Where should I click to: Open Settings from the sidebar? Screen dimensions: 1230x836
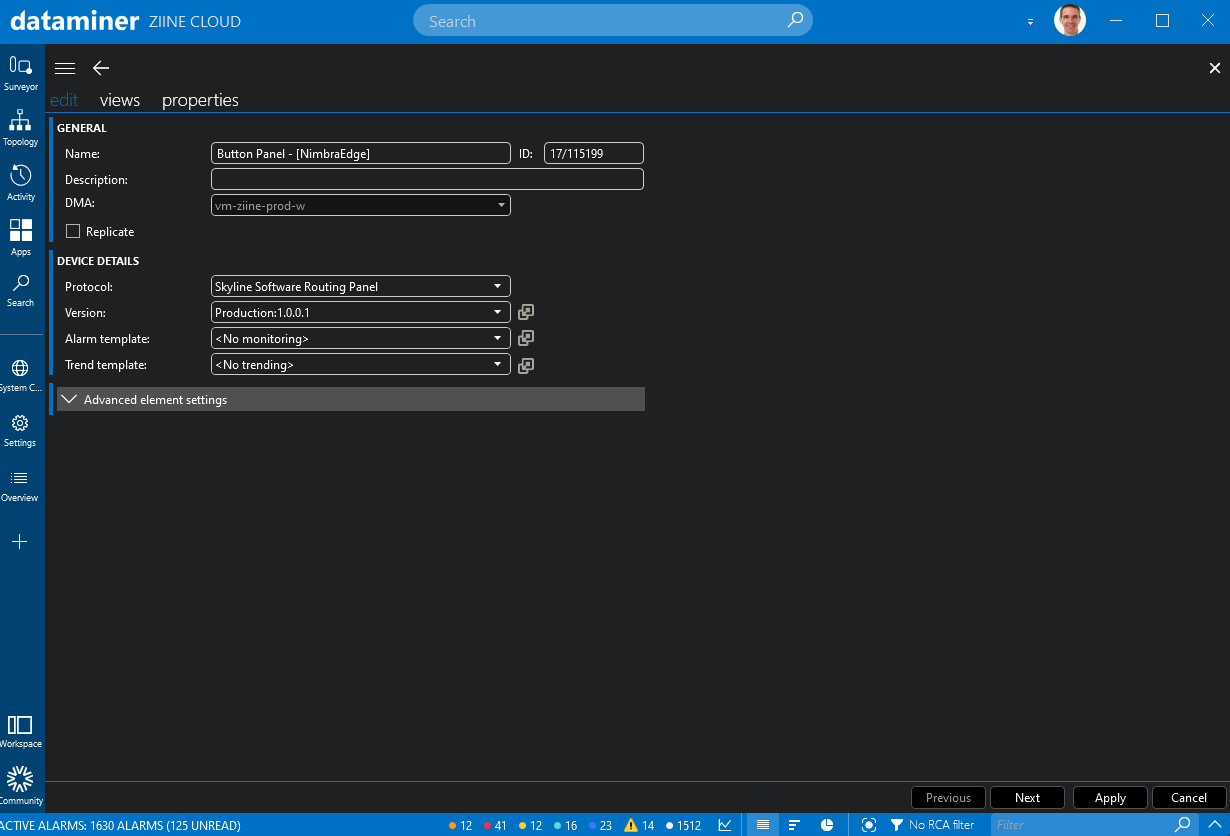(21, 430)
